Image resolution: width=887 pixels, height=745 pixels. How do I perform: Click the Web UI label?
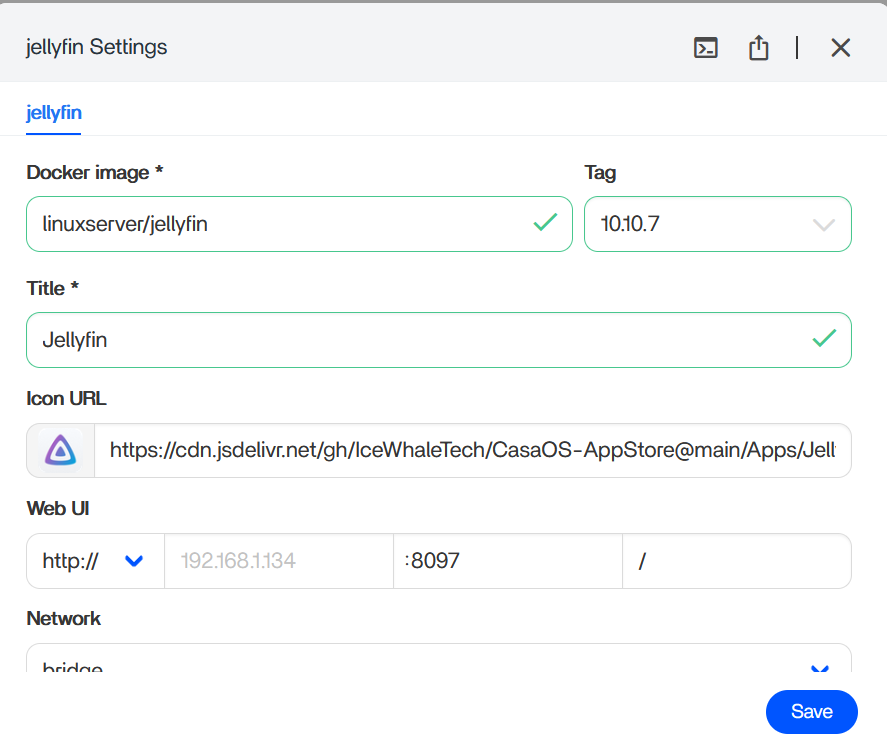[58, 508]
